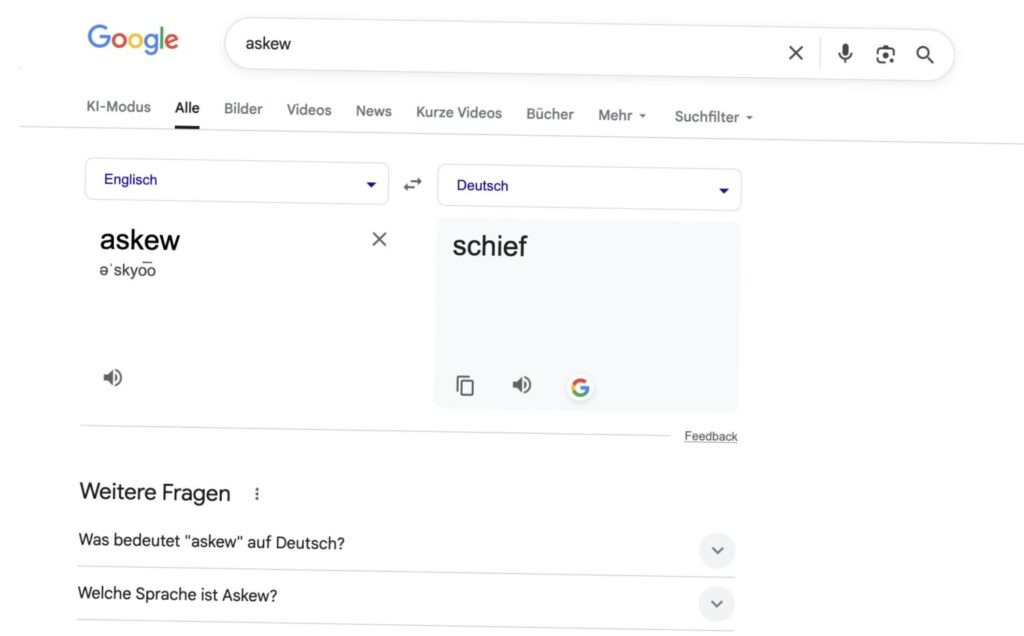Copy the translation with the copy icon
Screen dimensions: 1024x636
click(464, 385)
